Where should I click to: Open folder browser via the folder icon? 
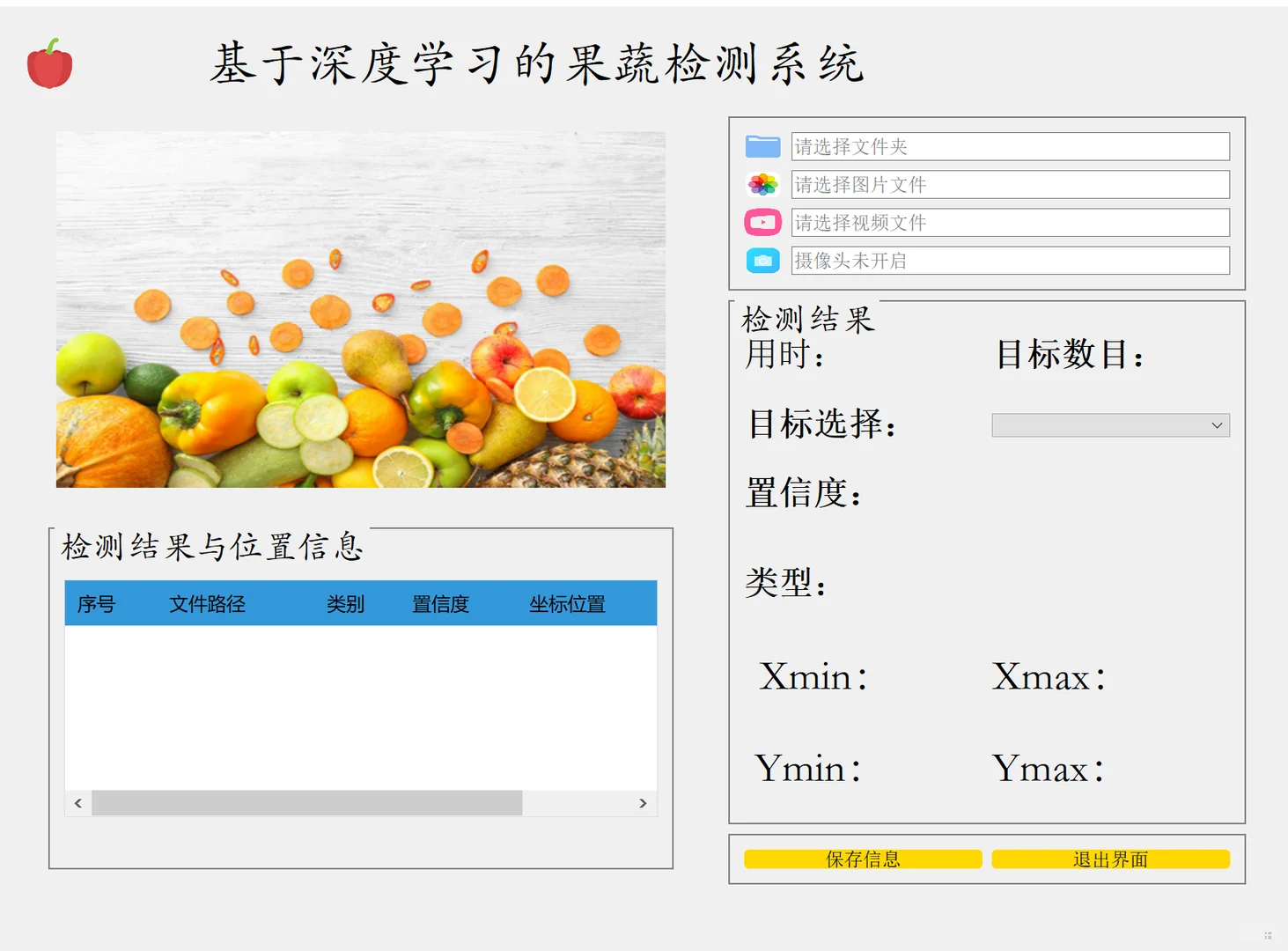[762, 145]
